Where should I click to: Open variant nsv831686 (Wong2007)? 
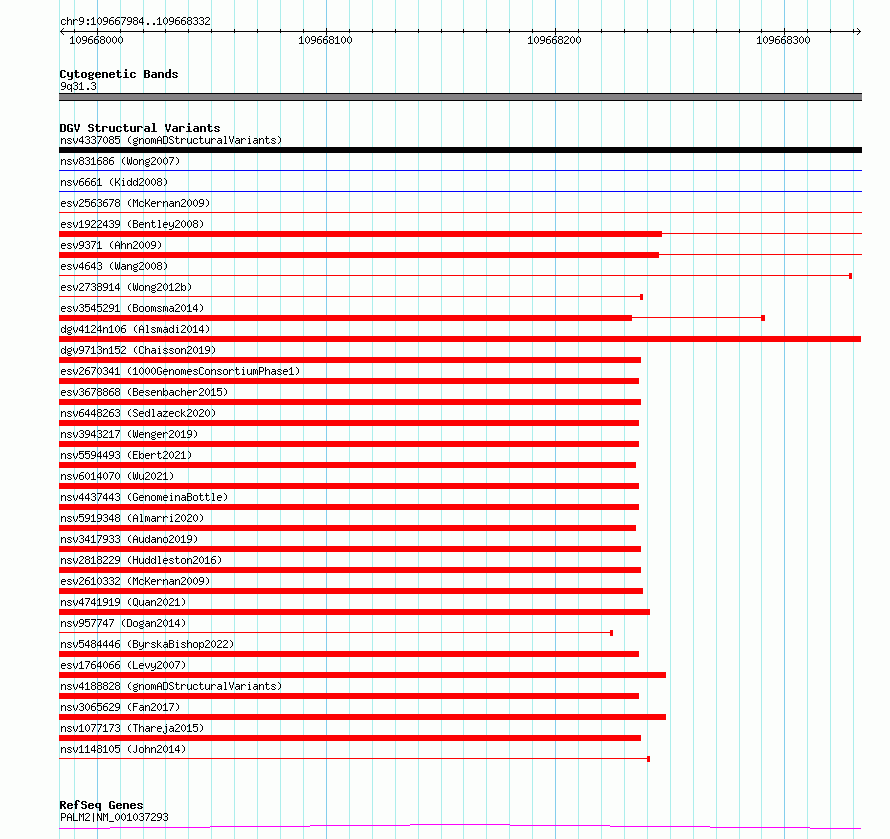click(x=120, y=161)
